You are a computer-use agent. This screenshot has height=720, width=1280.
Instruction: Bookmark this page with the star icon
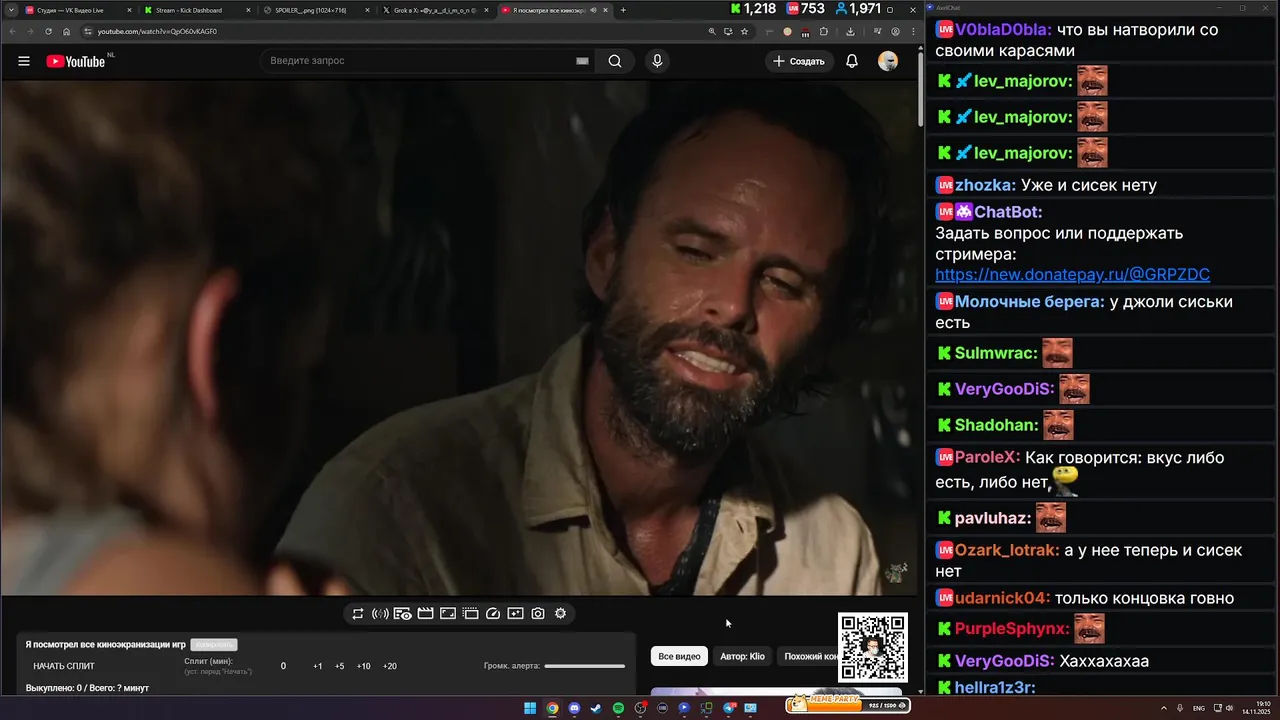click(744, 31)
